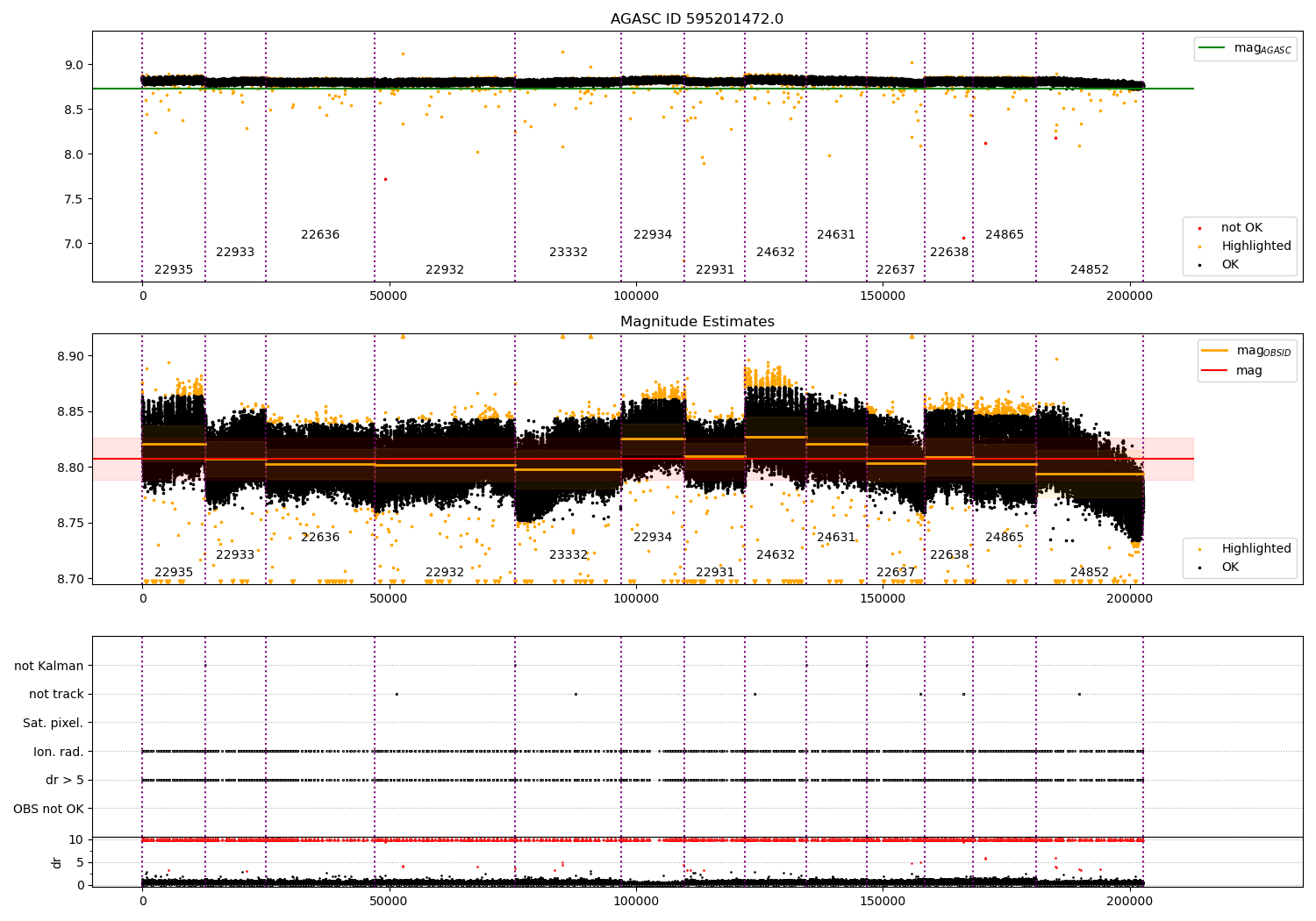Image resolution: width=1316 pixels, height=921 pixels.
Task: Click x-axis tick '50000' under the top plot
Action: (x=389, y=296)
